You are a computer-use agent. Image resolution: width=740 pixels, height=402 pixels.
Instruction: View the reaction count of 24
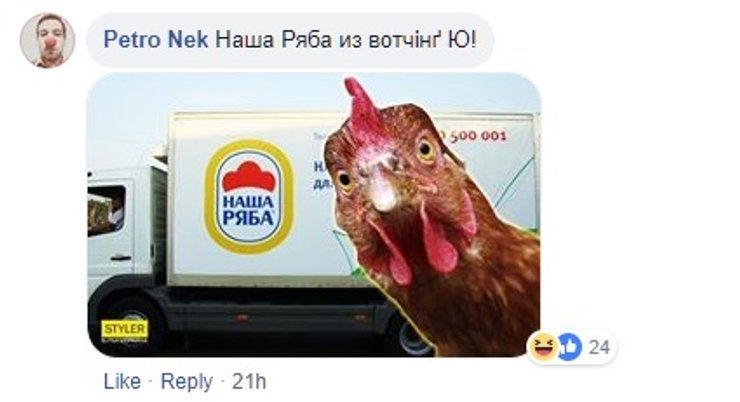(x=599, y=347)
